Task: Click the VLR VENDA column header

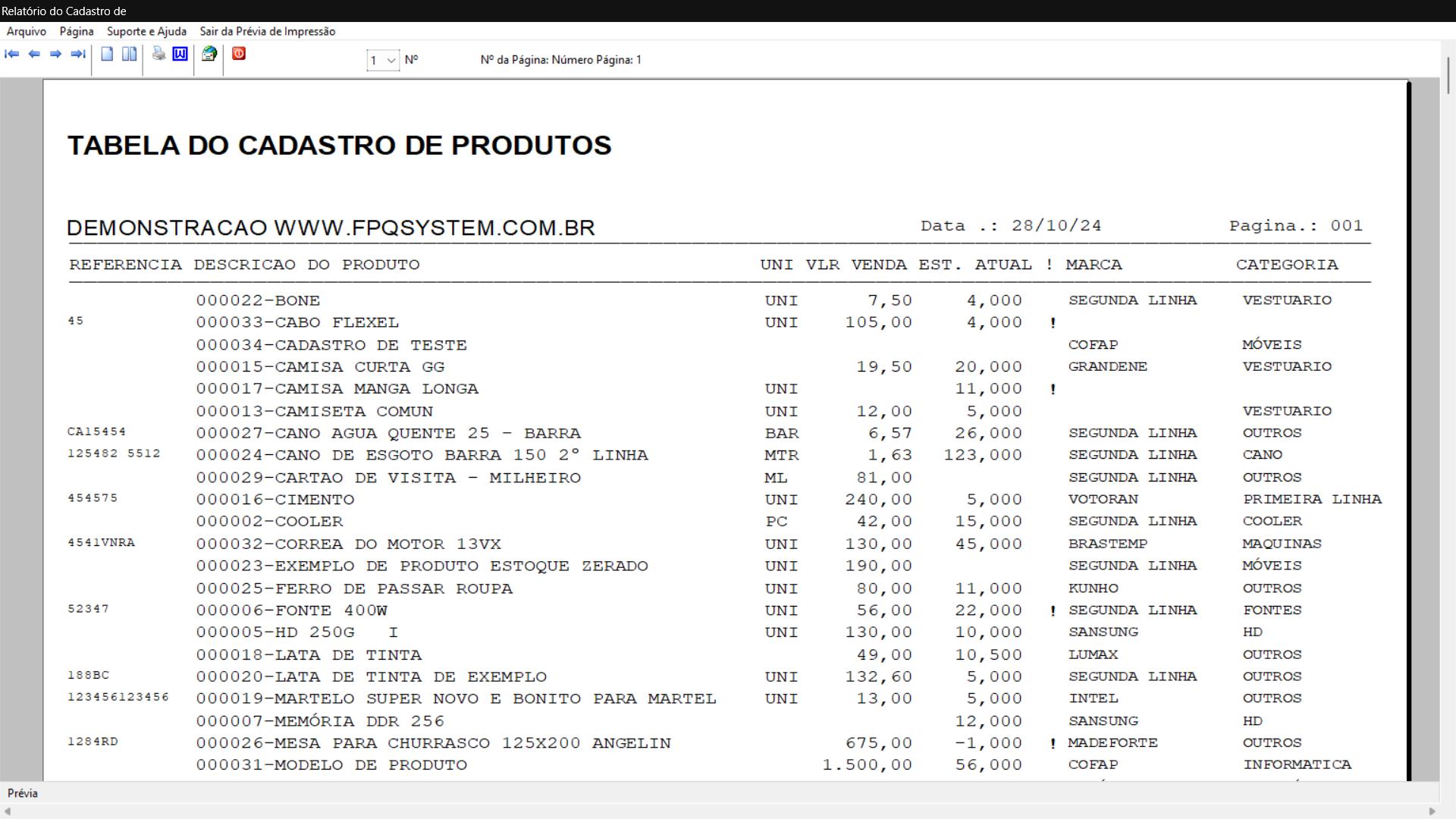Action: [856, 265]
